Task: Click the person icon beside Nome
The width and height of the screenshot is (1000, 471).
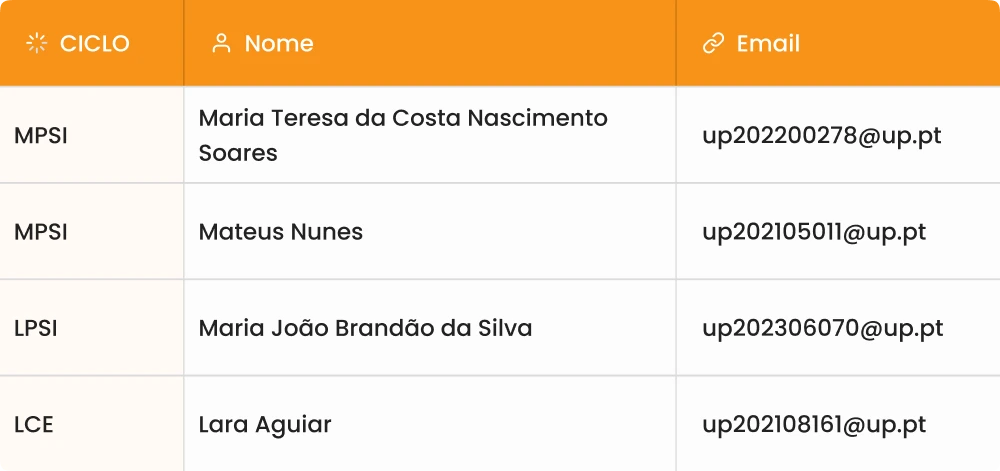Action: pos(221,43)
